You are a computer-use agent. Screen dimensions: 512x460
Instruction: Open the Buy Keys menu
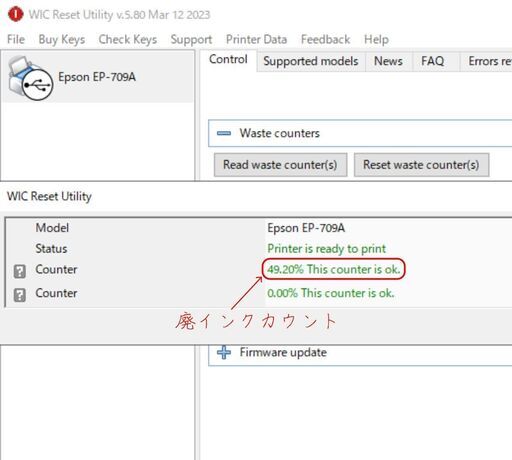(62, 39)
